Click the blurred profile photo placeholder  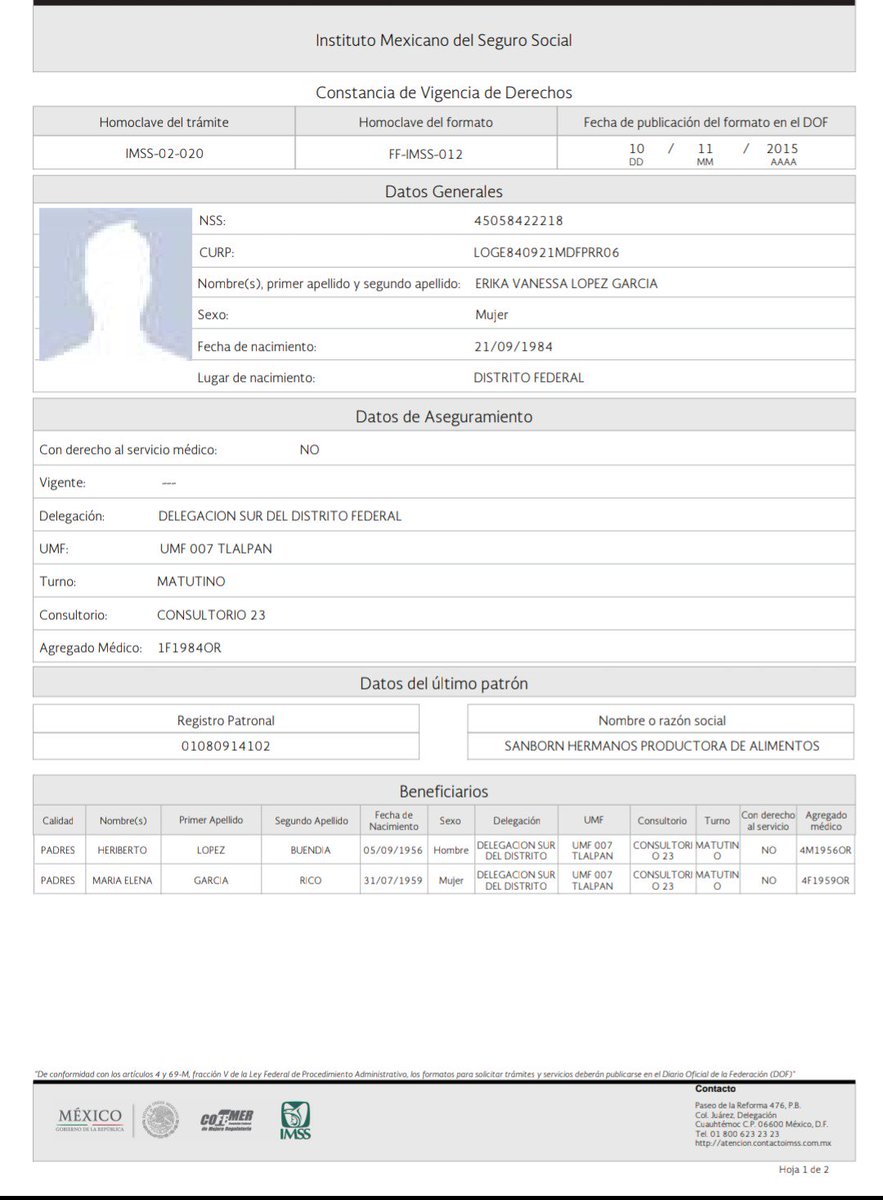click(x=114, y=283)
